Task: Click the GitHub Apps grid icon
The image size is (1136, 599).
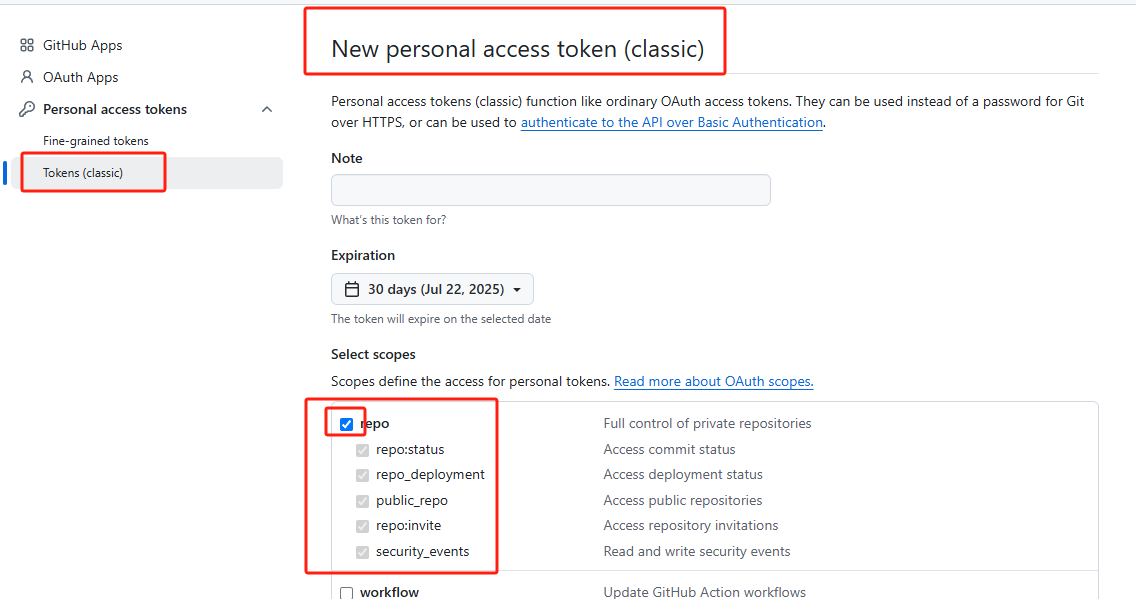Action: coord(27,45)
